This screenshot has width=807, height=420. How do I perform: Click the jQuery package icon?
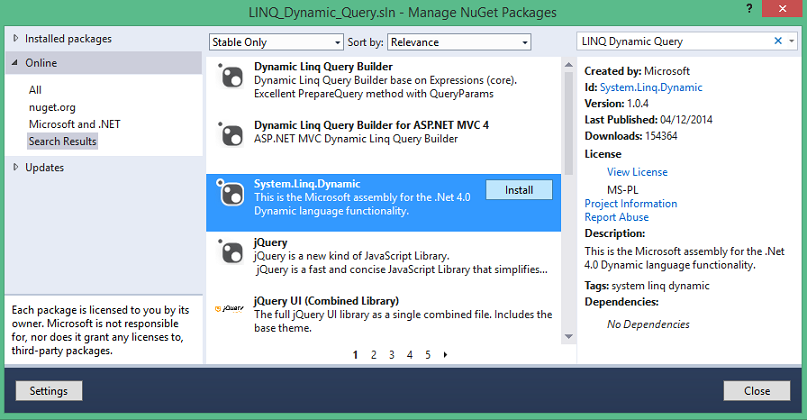[x=231, y=252]
